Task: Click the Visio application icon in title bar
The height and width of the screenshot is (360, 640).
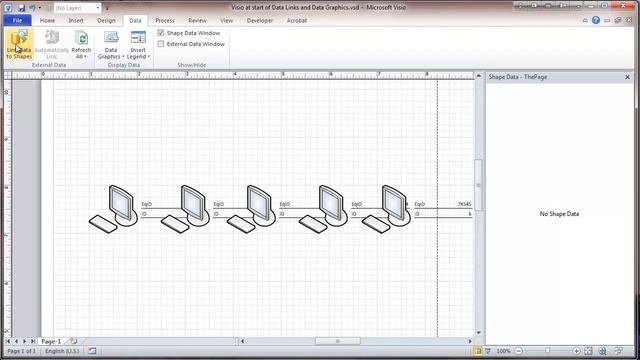Action: [8, 8]
